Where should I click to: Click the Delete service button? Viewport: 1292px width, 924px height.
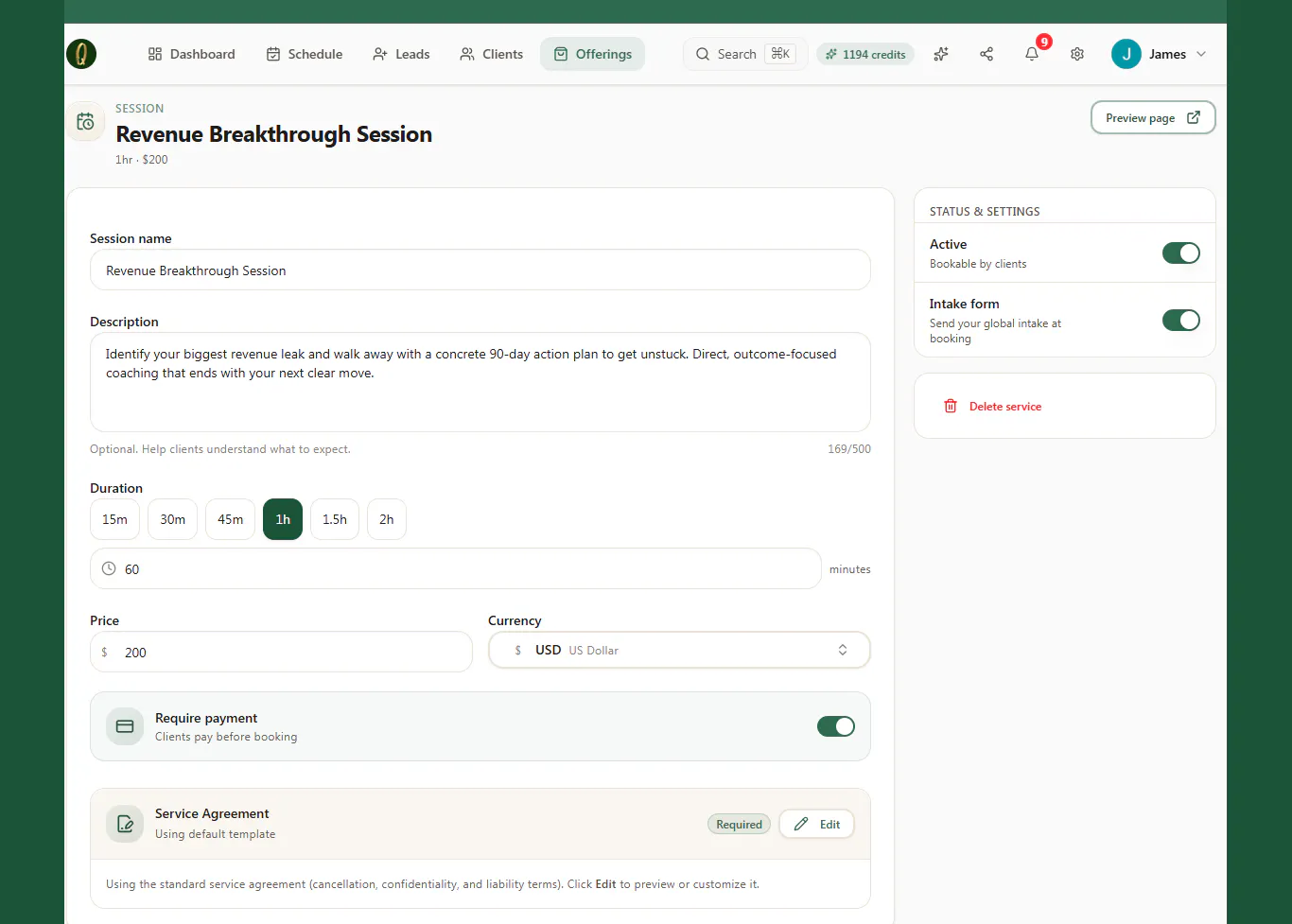point(992,406)
